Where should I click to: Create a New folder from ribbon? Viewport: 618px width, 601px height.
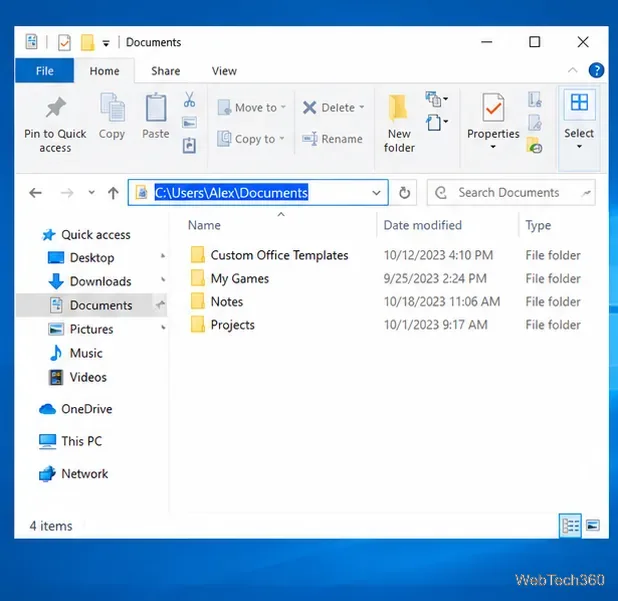(x=399, y=123)
